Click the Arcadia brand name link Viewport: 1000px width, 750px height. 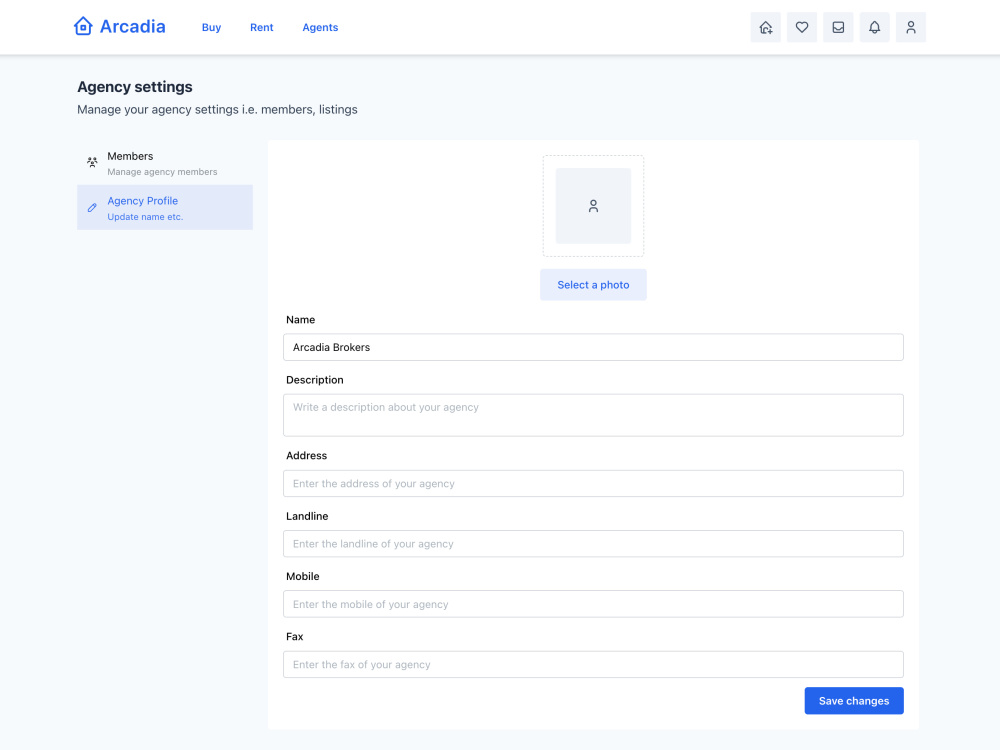(x=133, y=26)
